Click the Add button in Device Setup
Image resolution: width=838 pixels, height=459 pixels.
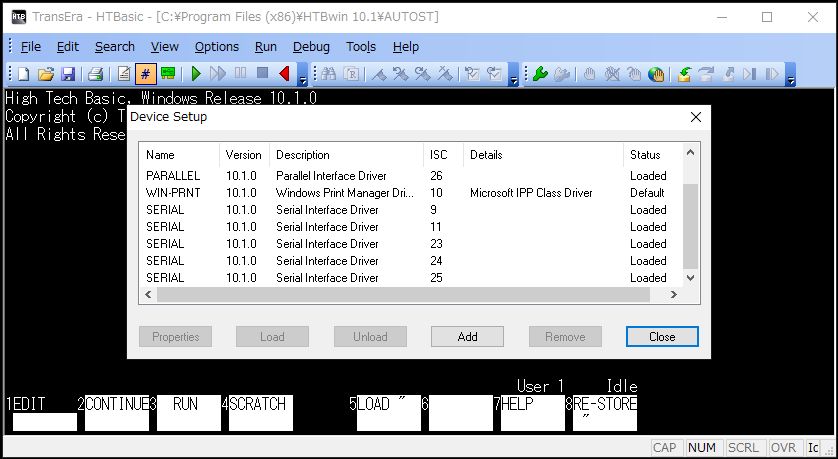pos(468,337)
